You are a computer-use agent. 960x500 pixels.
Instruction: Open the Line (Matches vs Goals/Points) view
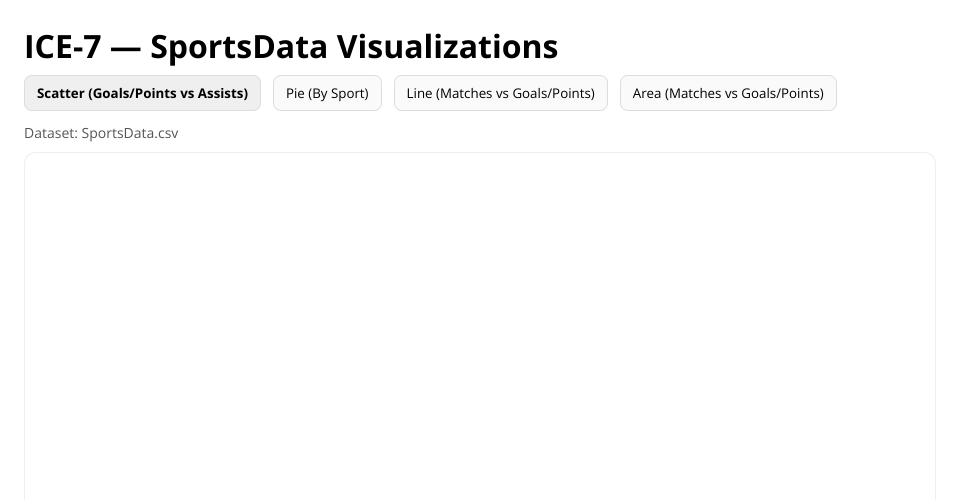tap(500, 93)
